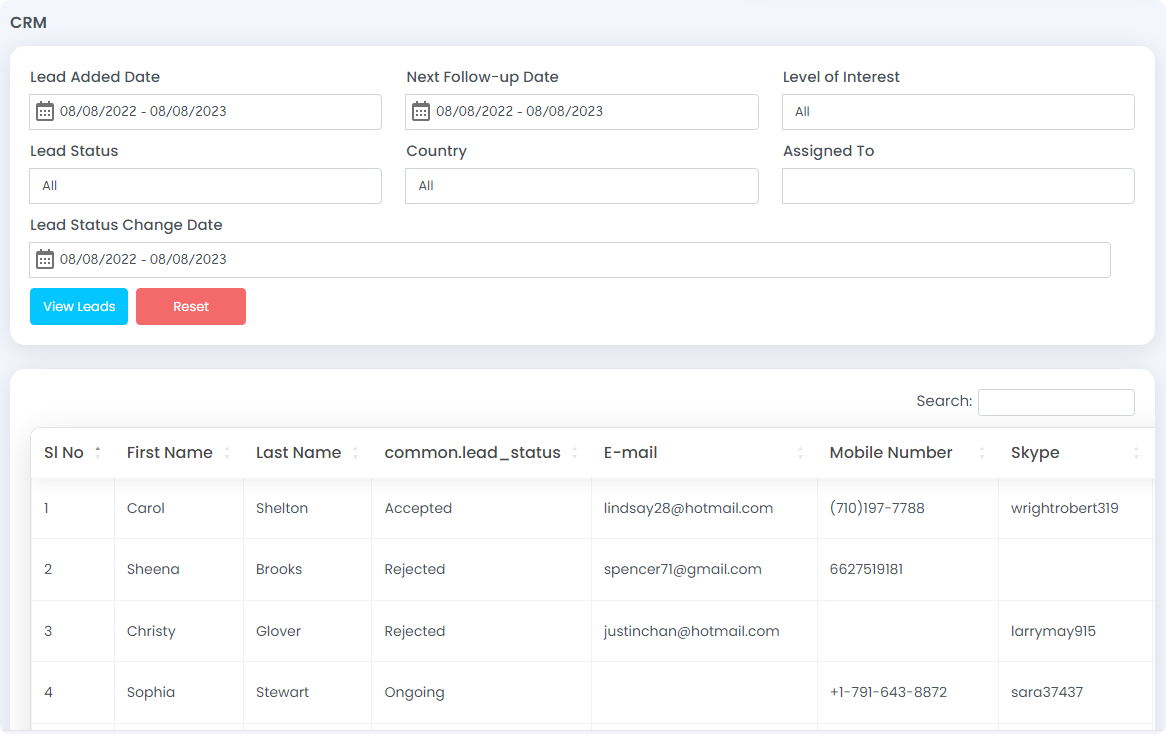The width and height of the screenshot is (1166, 734).
Task: Select last name cell Shelton
Action: pos(282,508)
